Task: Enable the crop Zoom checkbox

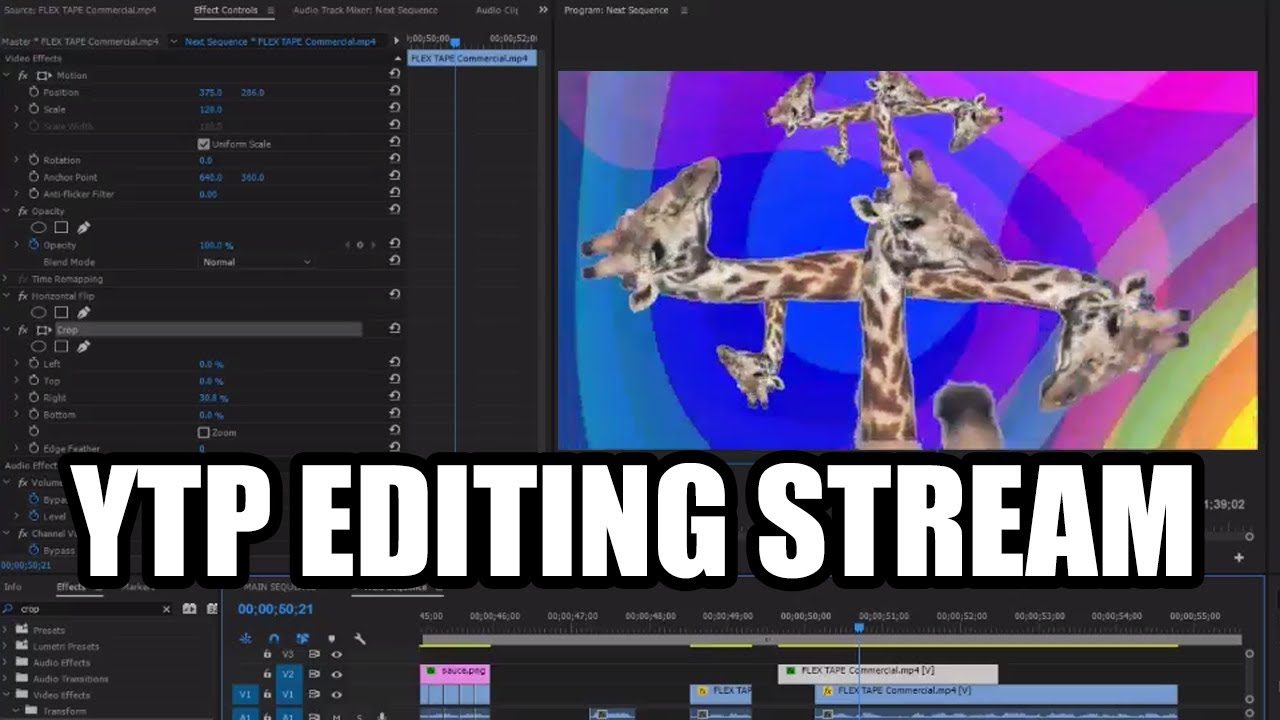Action: pyautogui.click(x=204, y=432)
